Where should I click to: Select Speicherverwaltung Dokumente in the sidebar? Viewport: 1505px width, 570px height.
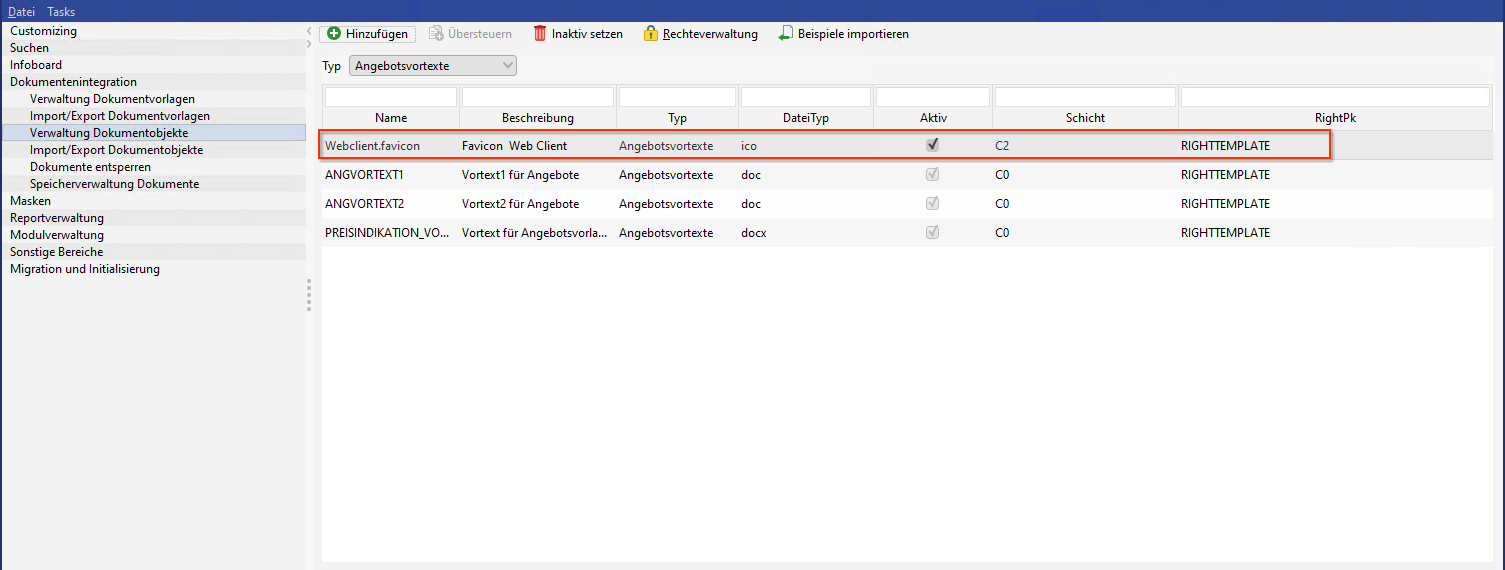[114, 184]
